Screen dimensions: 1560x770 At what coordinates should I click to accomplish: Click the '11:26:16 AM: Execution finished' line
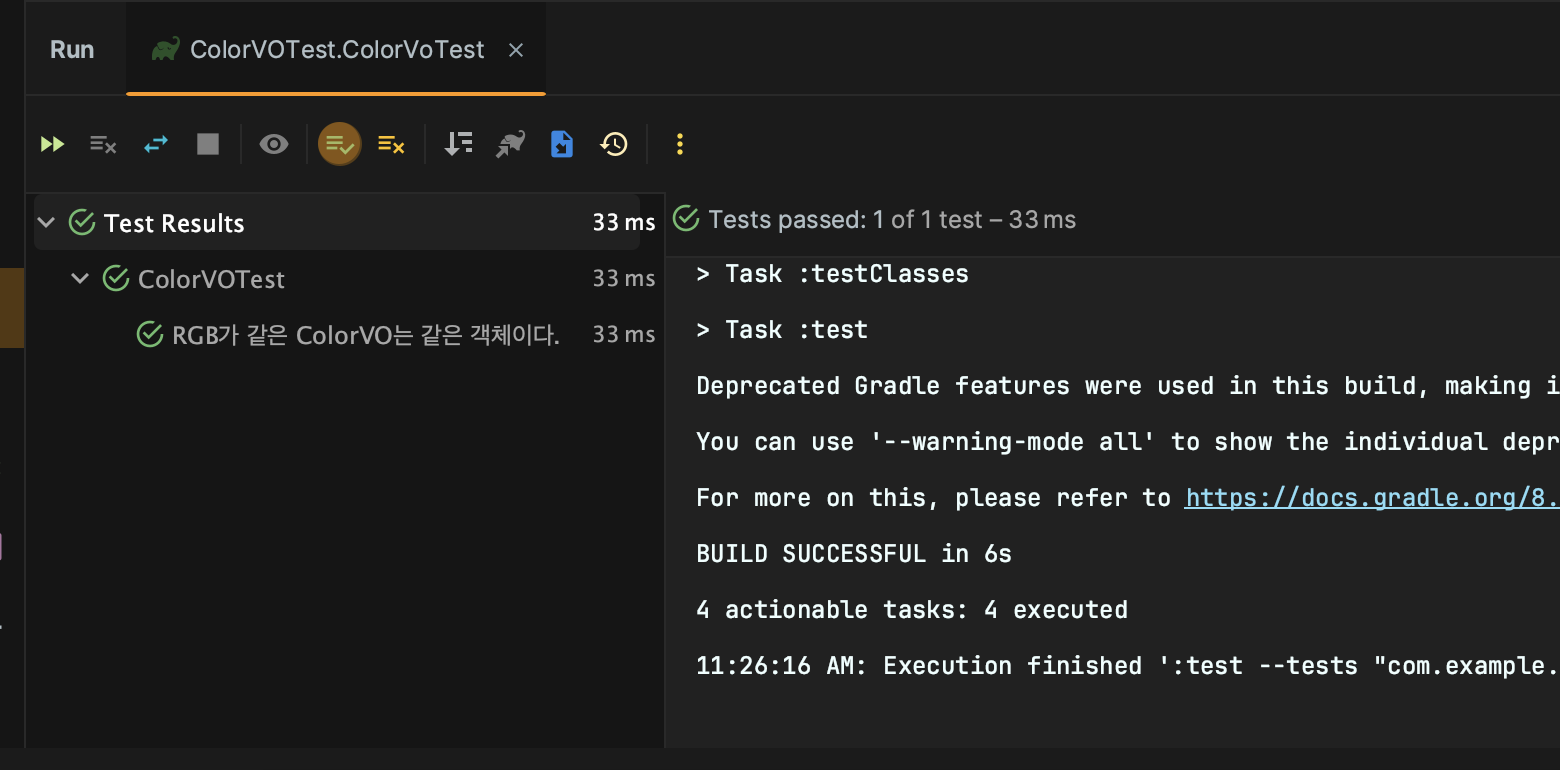point(1128,666)
